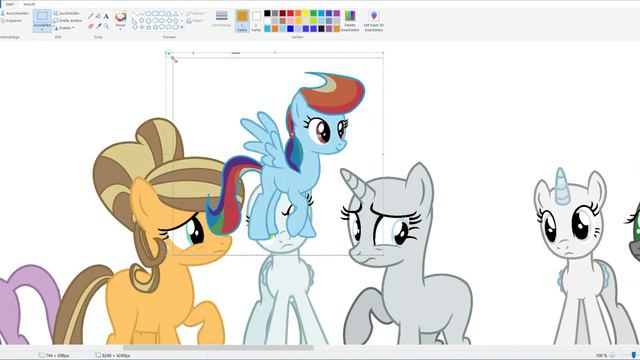Pick the bright red color swatch

point(290,13)
